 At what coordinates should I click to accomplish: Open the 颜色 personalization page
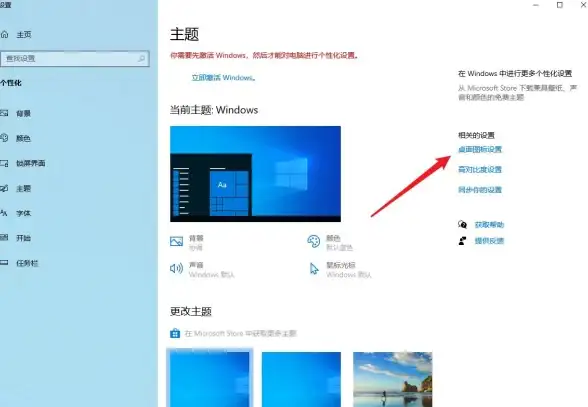(23, 138)
